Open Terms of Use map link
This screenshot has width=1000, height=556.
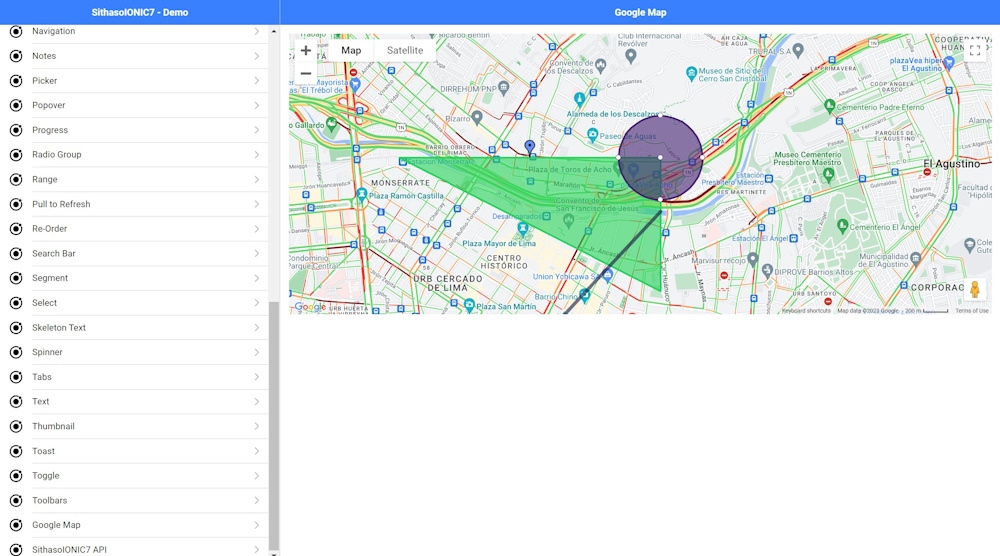click(x=972, y=311)
